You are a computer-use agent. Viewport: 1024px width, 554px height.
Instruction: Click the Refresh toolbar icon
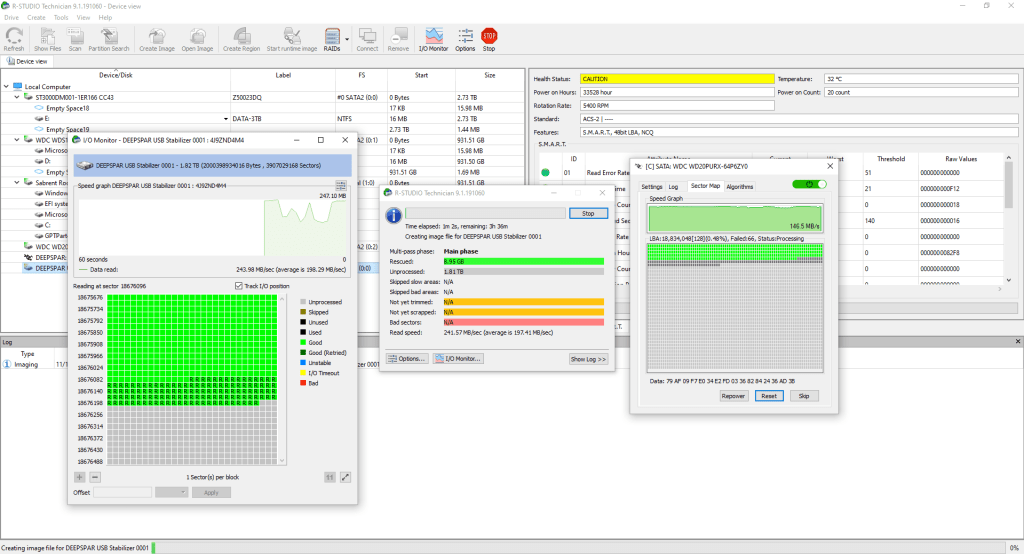[x=14, y=39]
